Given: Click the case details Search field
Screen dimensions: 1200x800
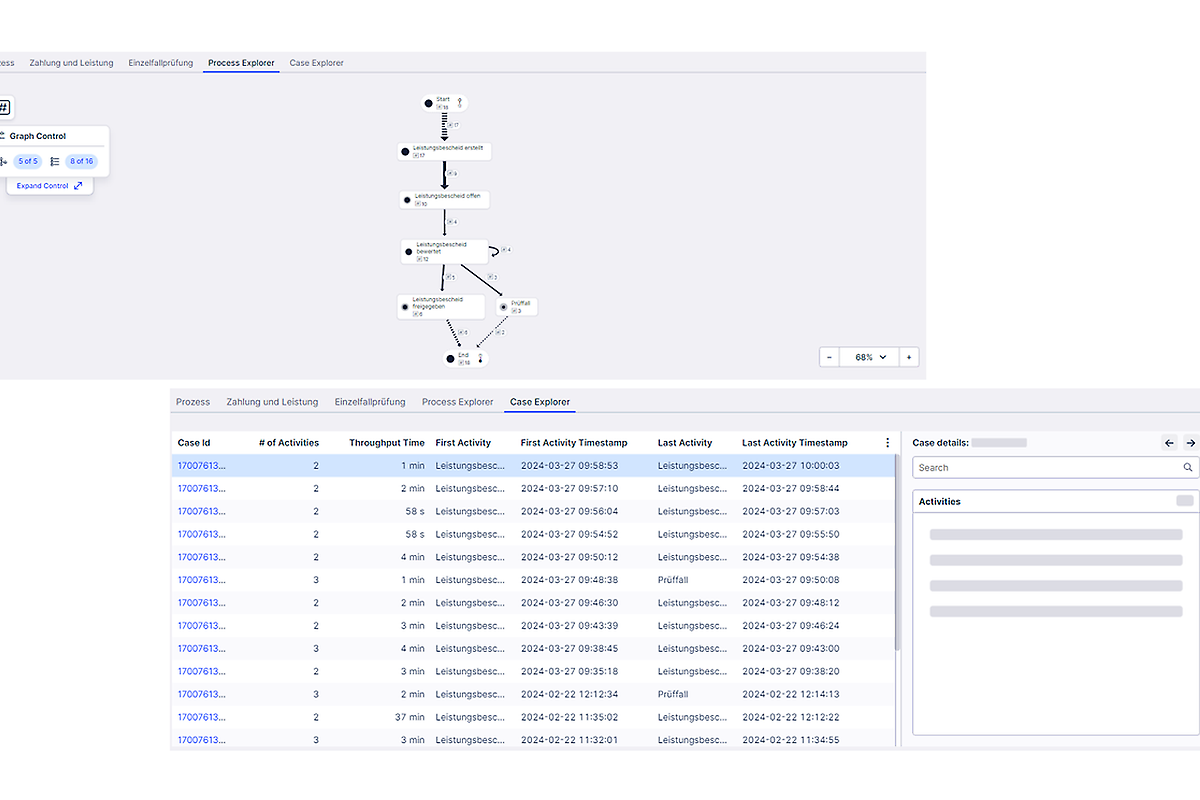Looking at the screenshot, I should (x=1045, y=468).
